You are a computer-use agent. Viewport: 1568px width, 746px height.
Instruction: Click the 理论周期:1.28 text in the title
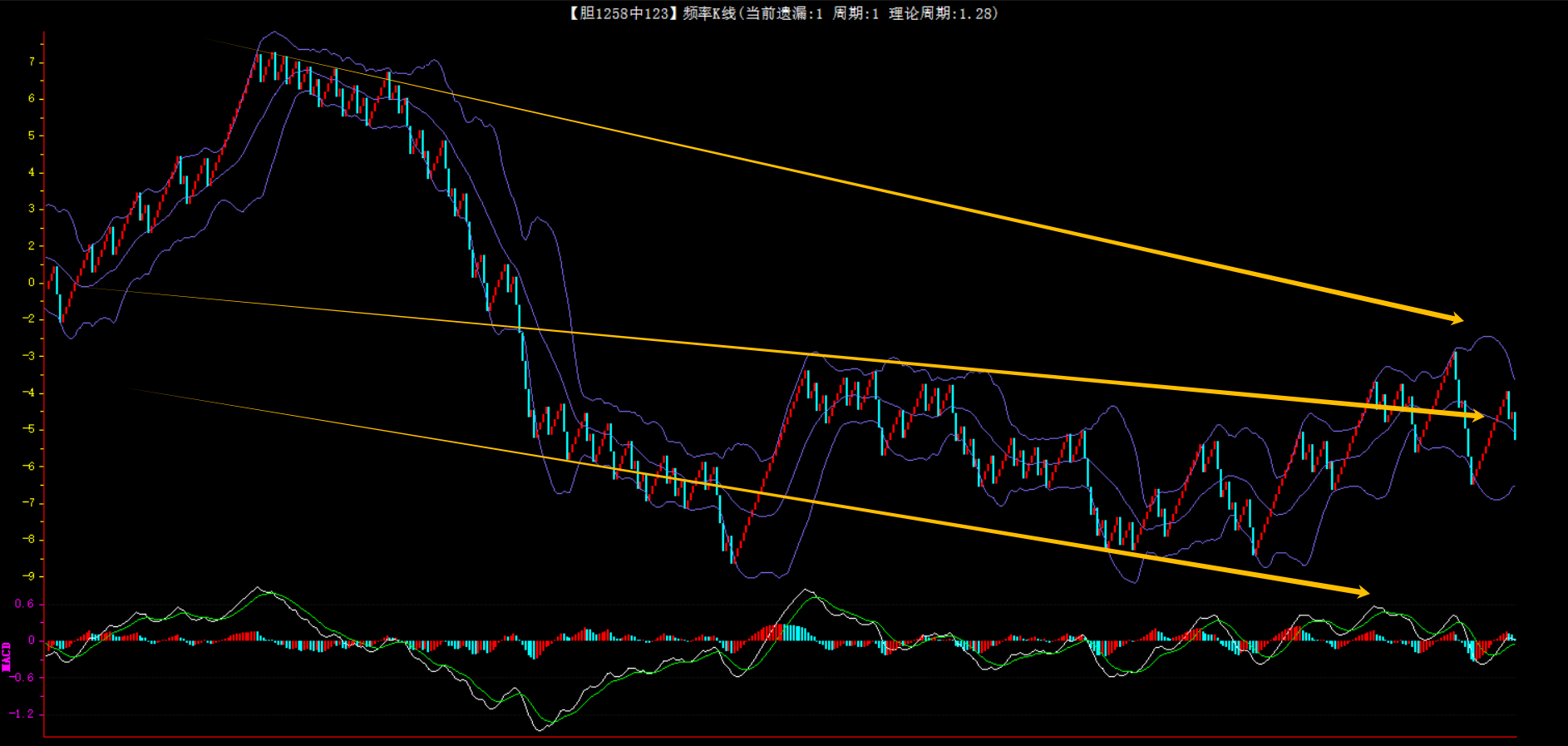click(943, 13)
